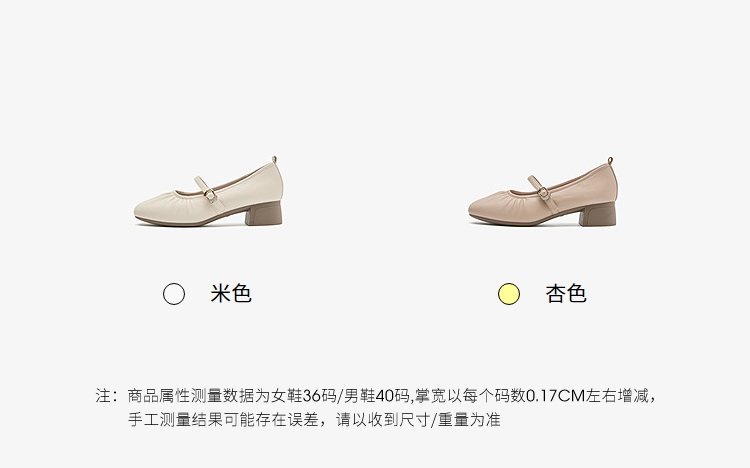750x468 pixels.
Task: Click the gold buckle on the apricot shoe
Action: [544, 193]
